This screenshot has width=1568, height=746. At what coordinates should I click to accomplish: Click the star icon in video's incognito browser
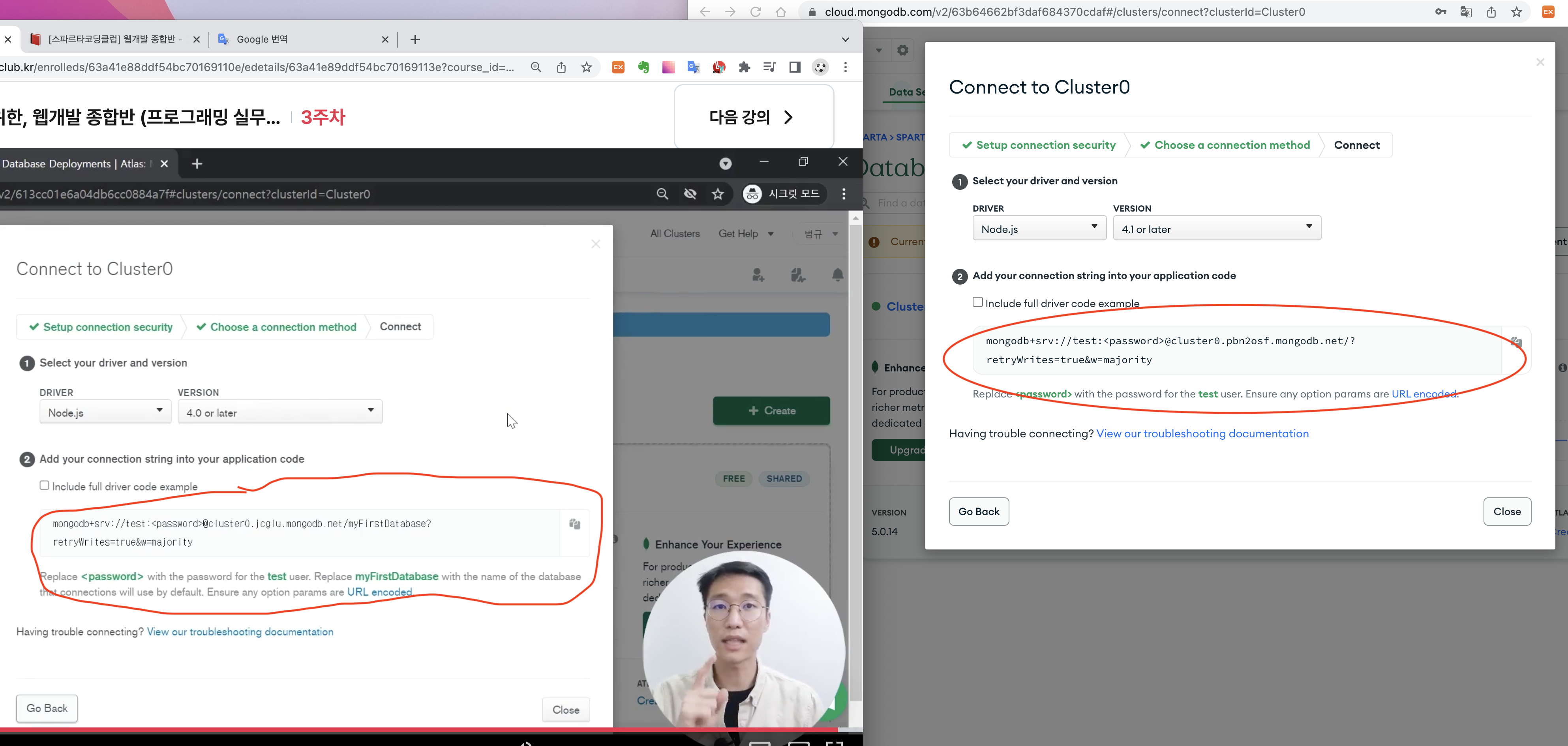718,193
